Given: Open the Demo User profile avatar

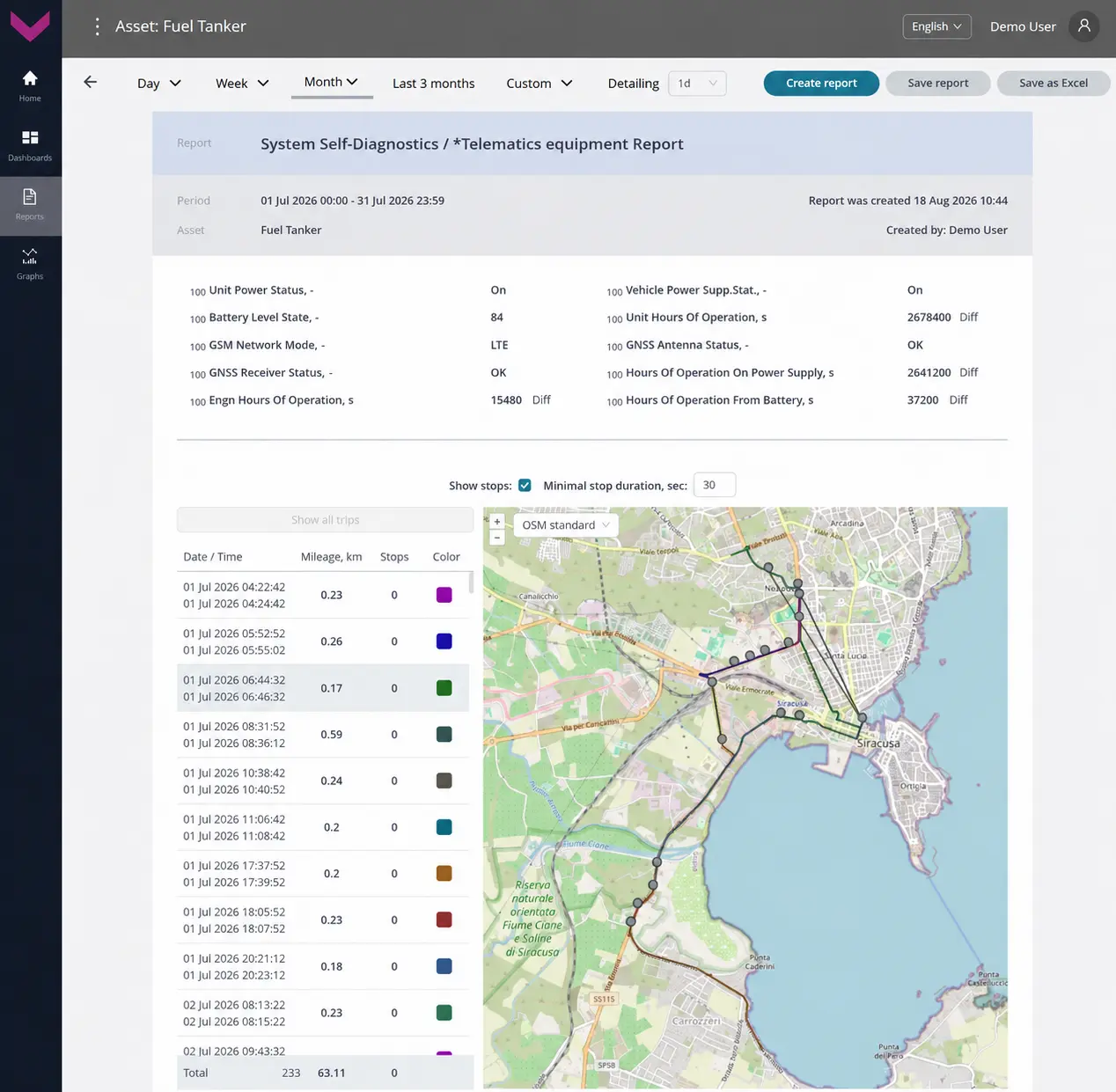Looking at the screenshot, I should [1084, 26].
